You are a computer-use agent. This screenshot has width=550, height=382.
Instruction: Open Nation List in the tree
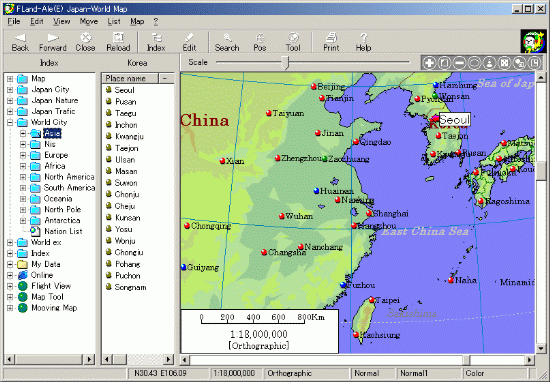pyautogui.click(x=63, y=231)
